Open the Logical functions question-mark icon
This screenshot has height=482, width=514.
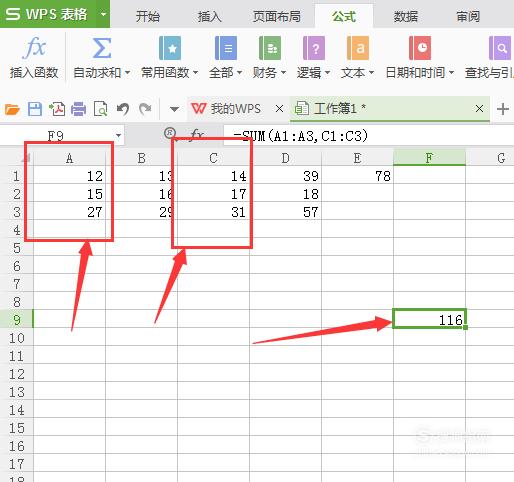(314, 48)
